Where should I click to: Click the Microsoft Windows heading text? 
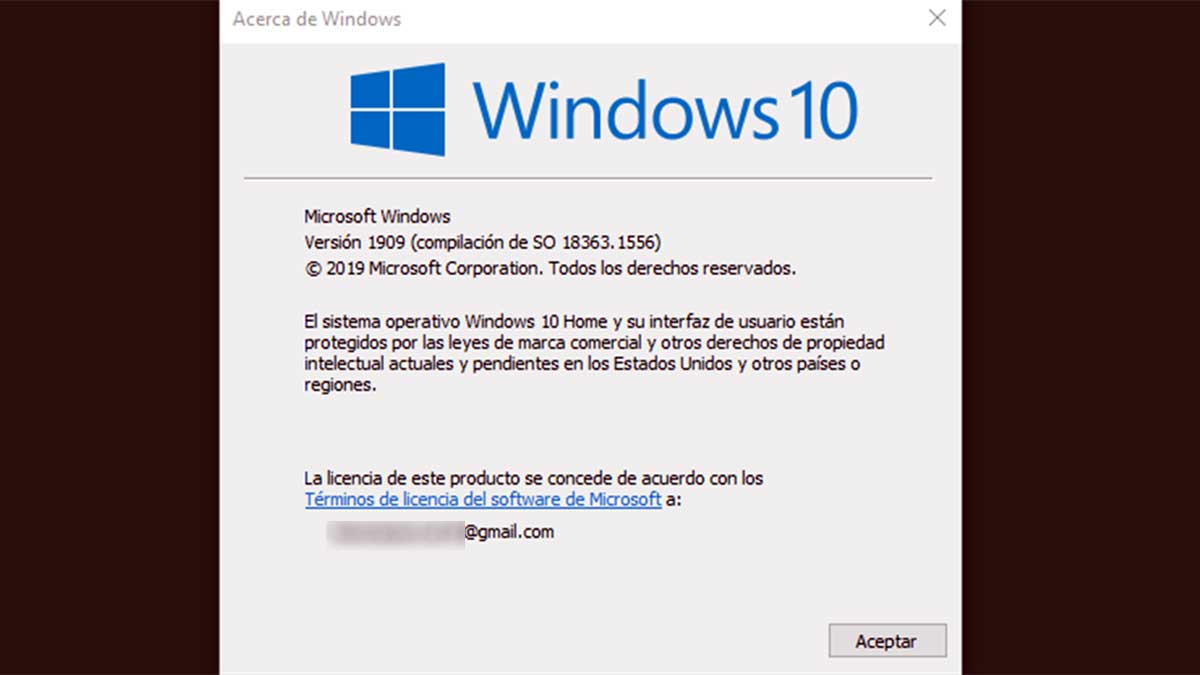[377, 216]
